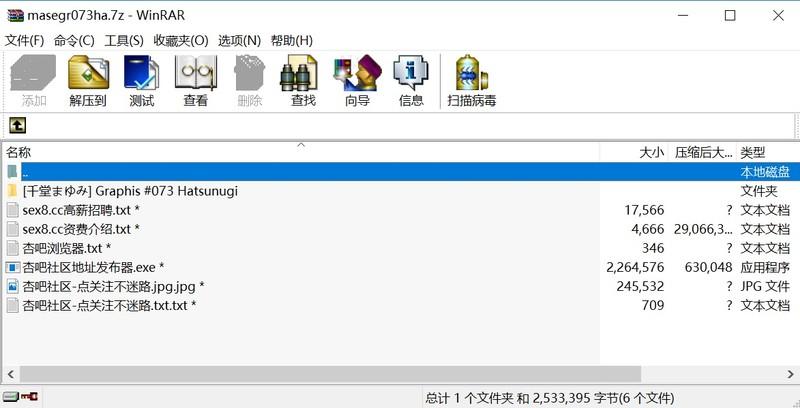Launch the Wizard (向导) tool
This screenshot has width=800, height=408.
[x=357, y=80]
